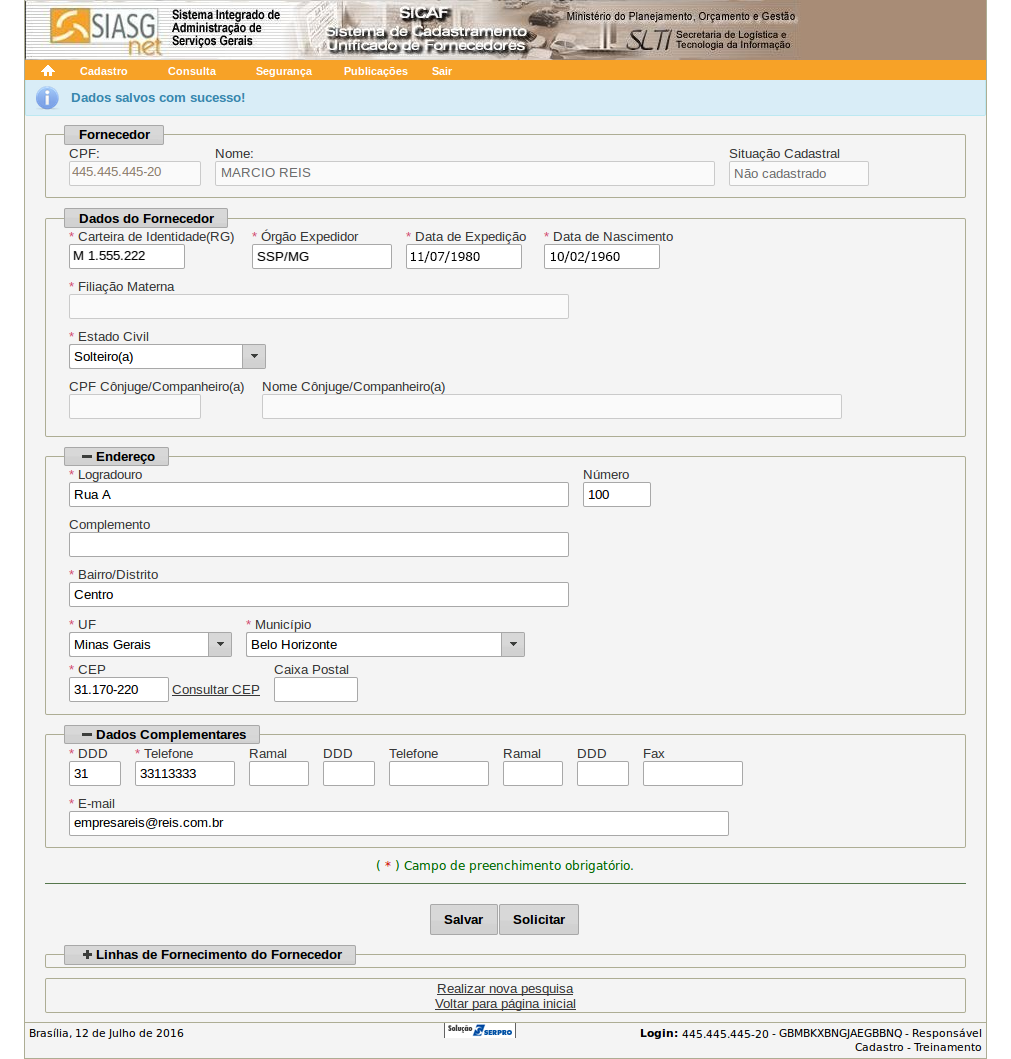Screen dimensions: 1011x1059
Task: Collapse the Dados Complementares section
Action: tap(162, 734)
